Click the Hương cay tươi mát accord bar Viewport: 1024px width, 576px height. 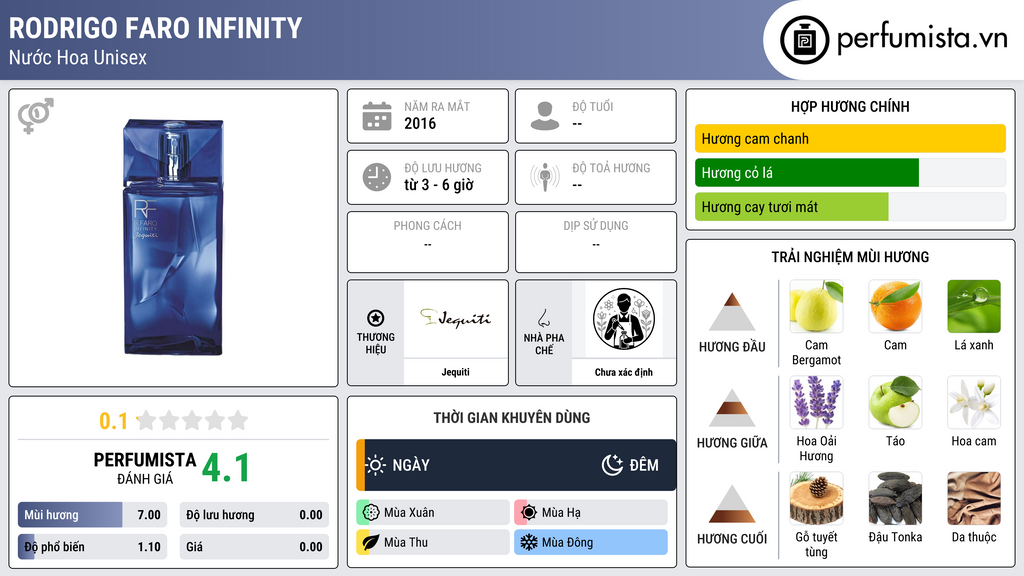point(850,207)
